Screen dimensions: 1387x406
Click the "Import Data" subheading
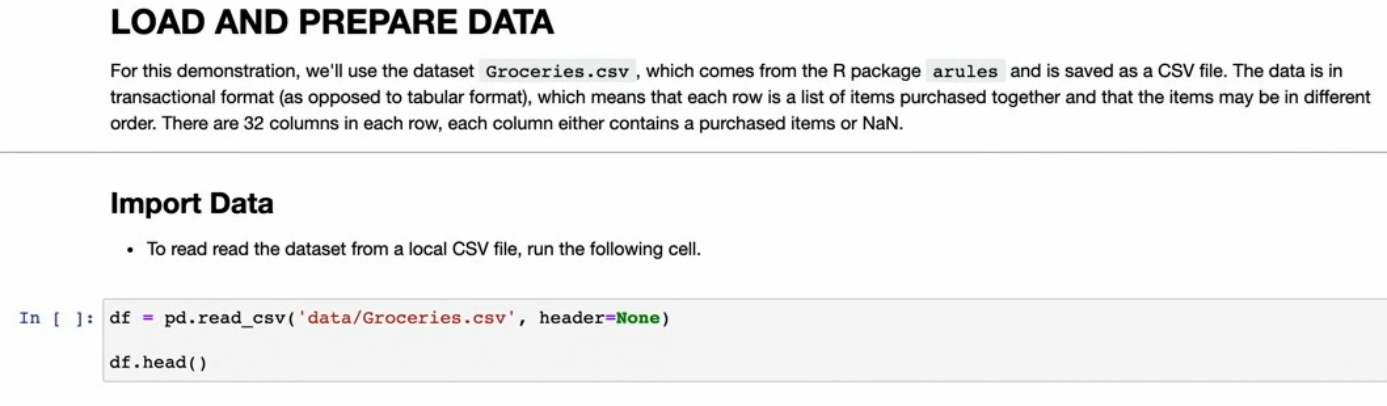(x=191, y=204)
